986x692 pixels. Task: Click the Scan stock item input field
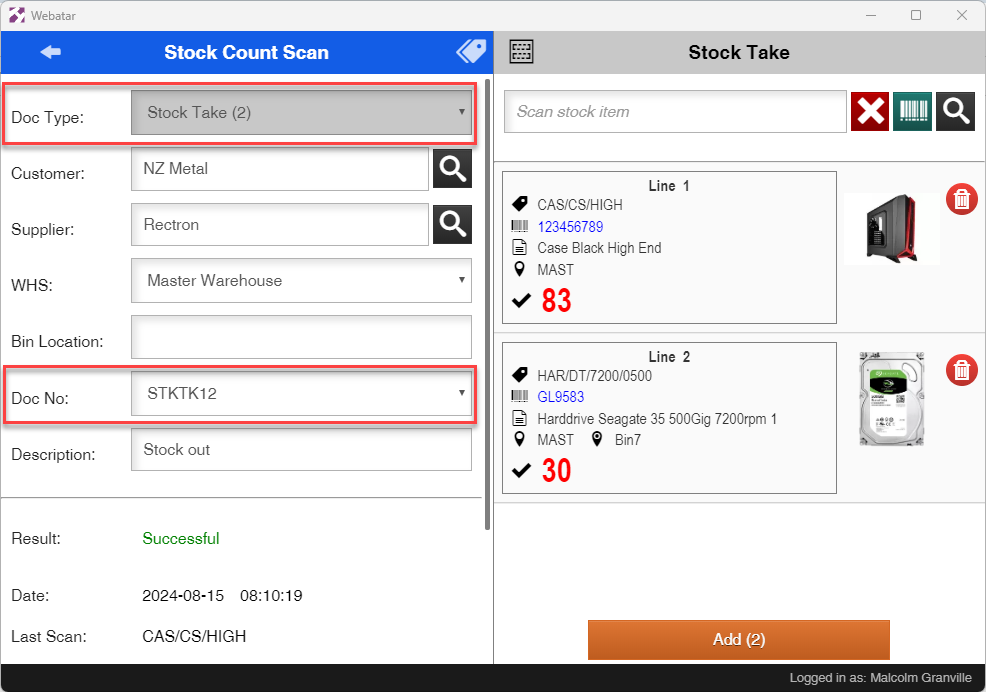(675, 112)
